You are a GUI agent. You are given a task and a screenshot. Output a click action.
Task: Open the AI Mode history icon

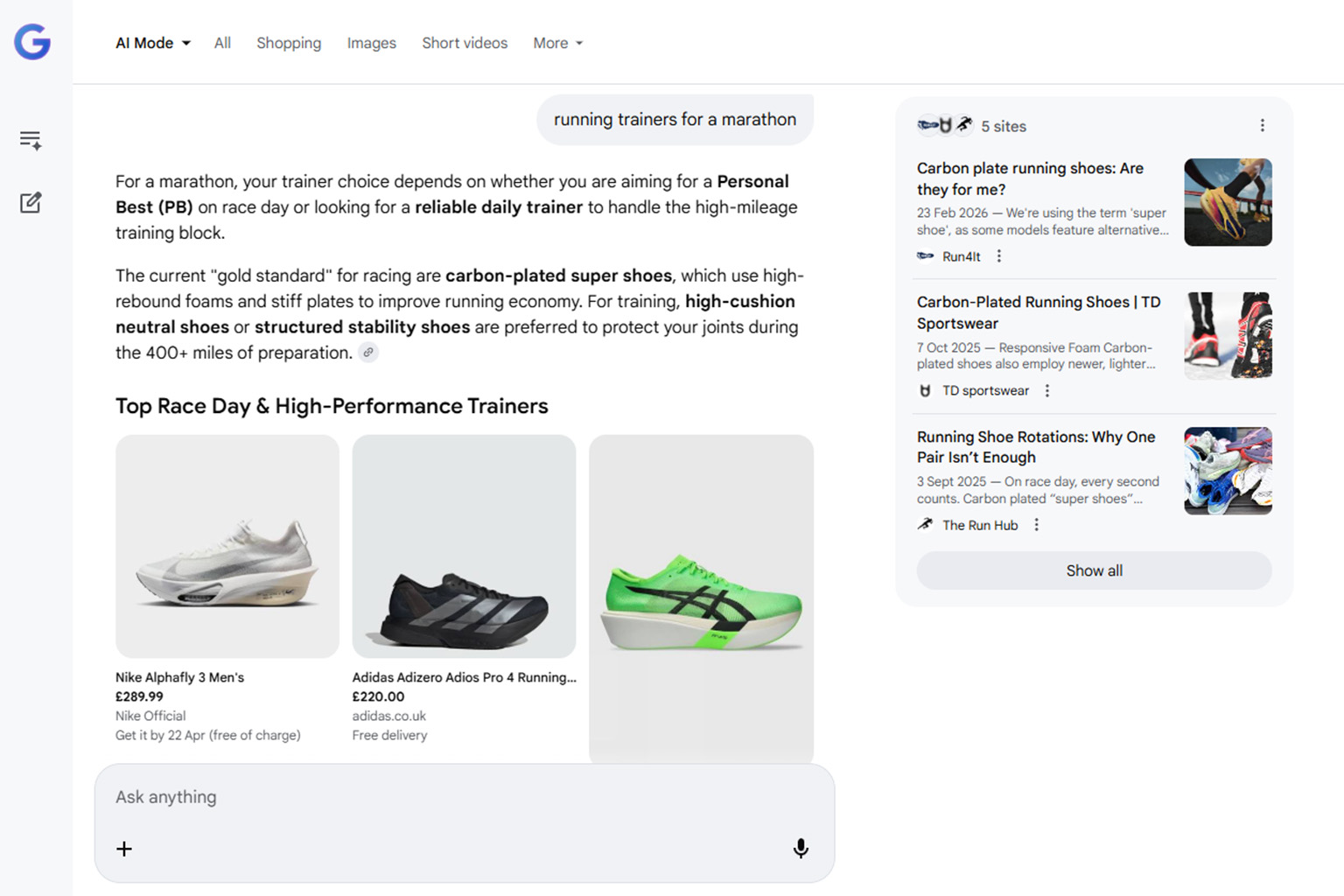[x=31, y=140]
